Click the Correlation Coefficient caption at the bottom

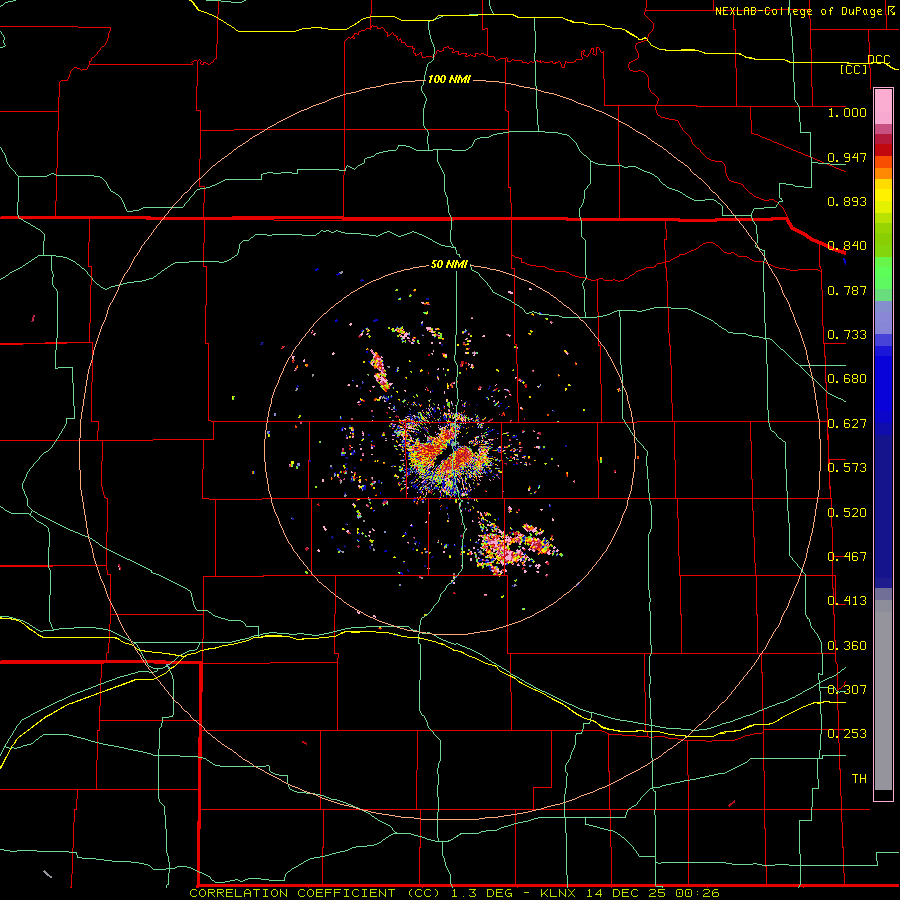coord(454,893)
